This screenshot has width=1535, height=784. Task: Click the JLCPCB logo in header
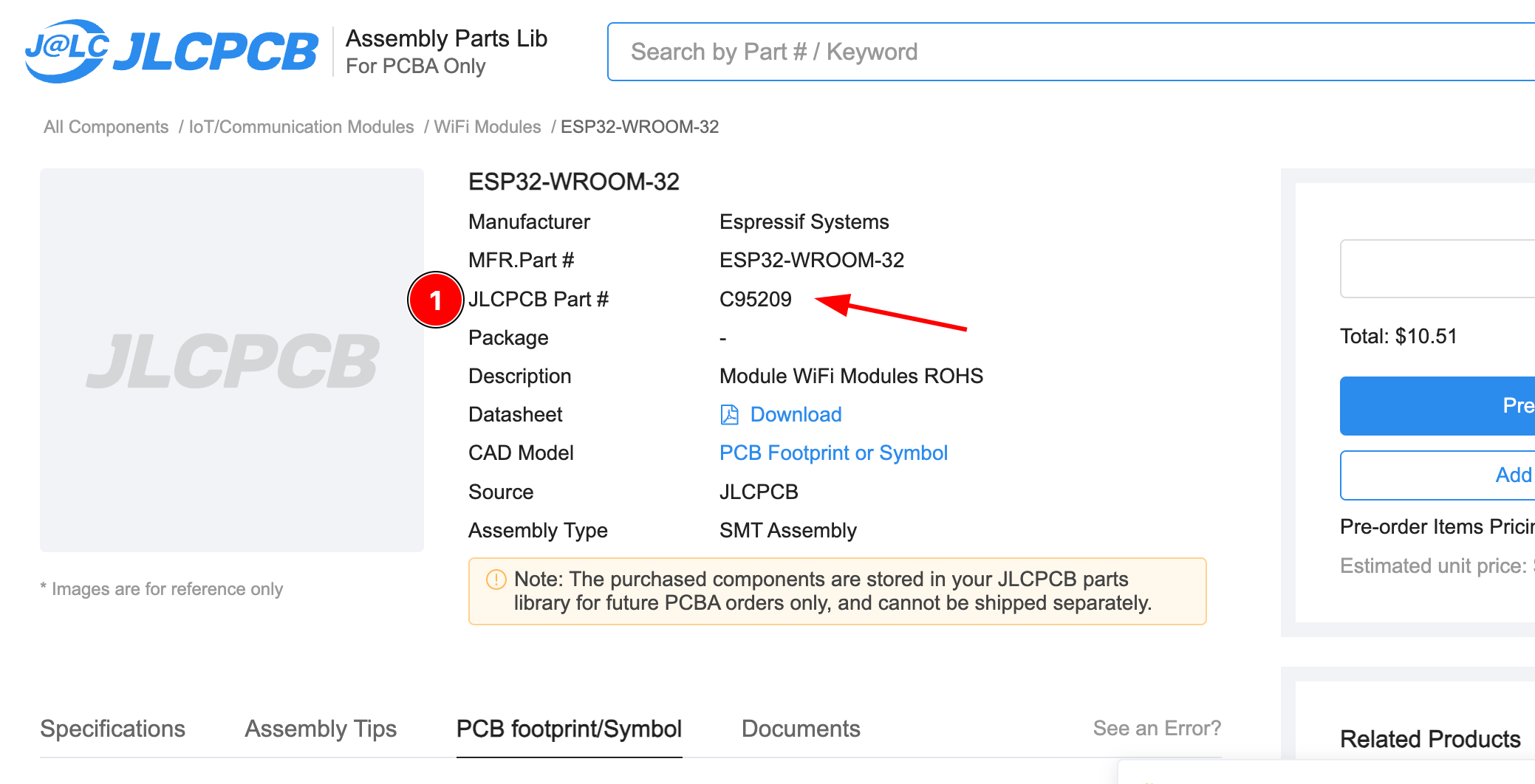coord(171,51)
